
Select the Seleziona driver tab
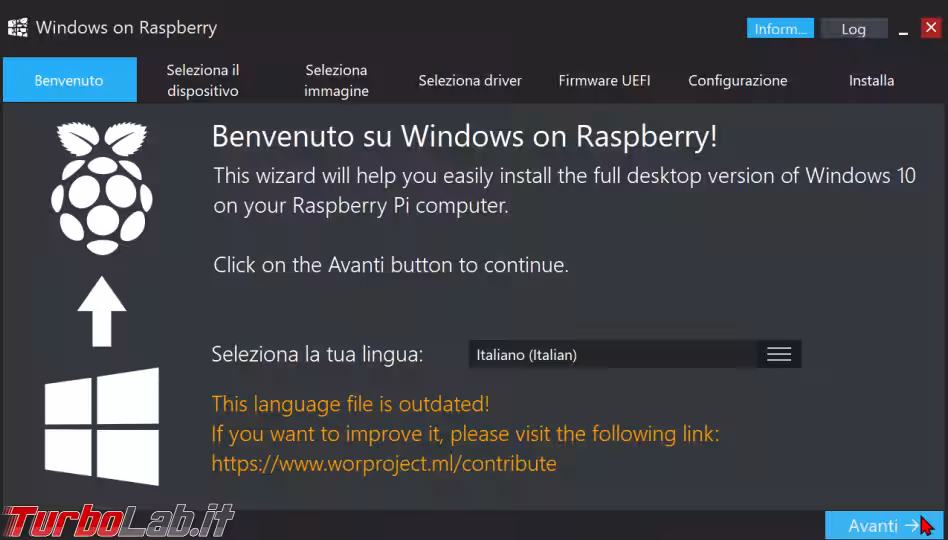(x=470, y=80)
